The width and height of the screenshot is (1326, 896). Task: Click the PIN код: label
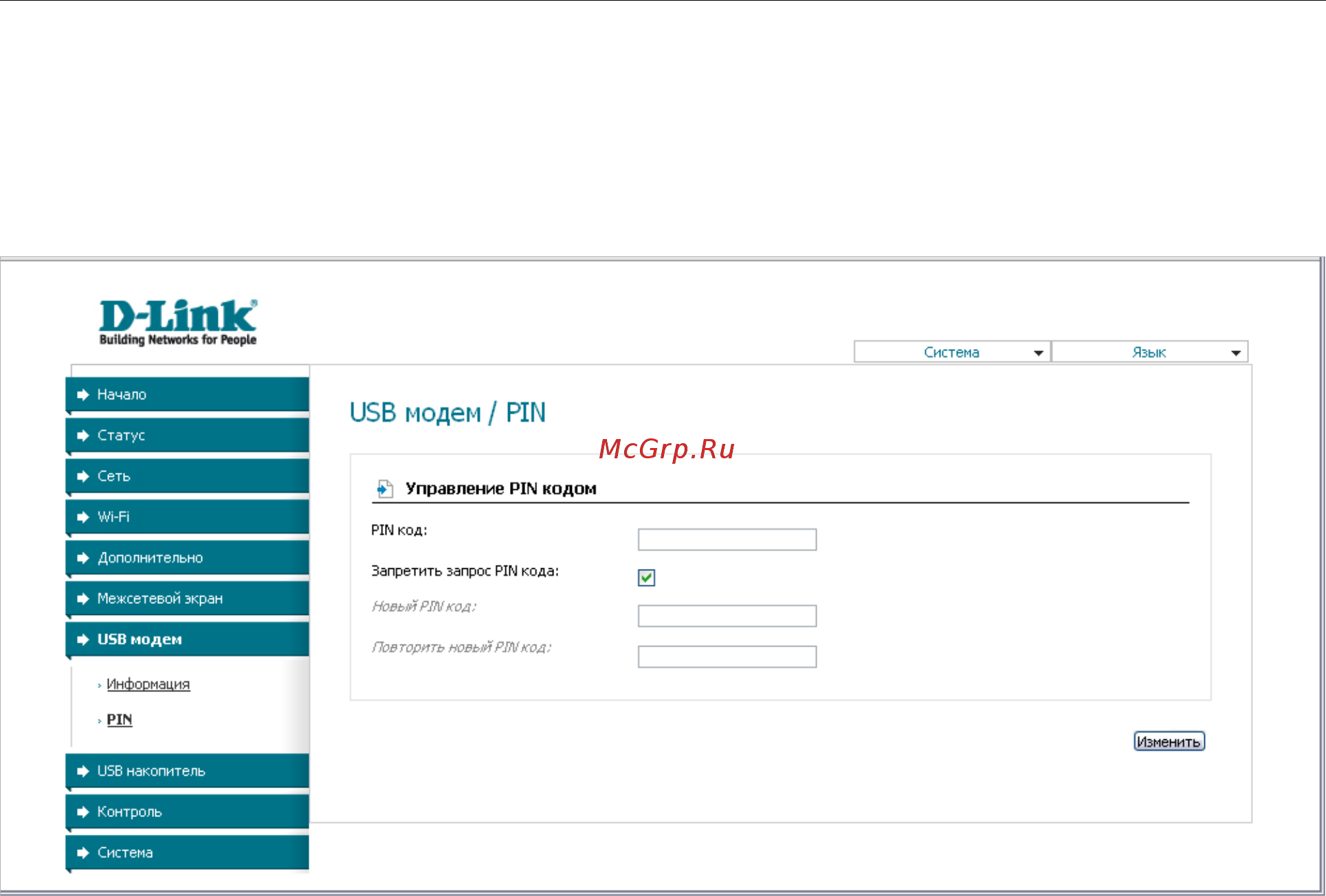point(399,530)
